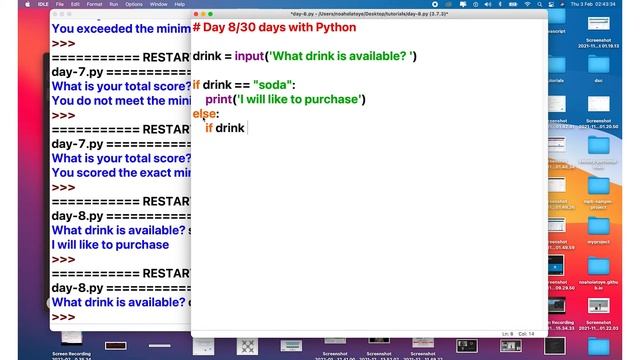Click the day-8.py window title bar text
Image resolution: width=640 pixels, height=360 pixels.
[x=369, y=14]
